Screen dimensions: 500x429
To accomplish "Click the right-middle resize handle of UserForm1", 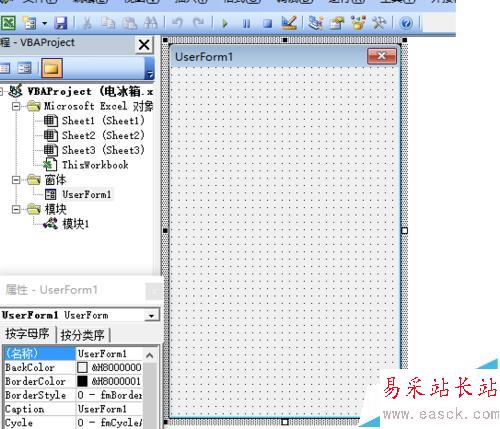I will (x=404, y=231).
